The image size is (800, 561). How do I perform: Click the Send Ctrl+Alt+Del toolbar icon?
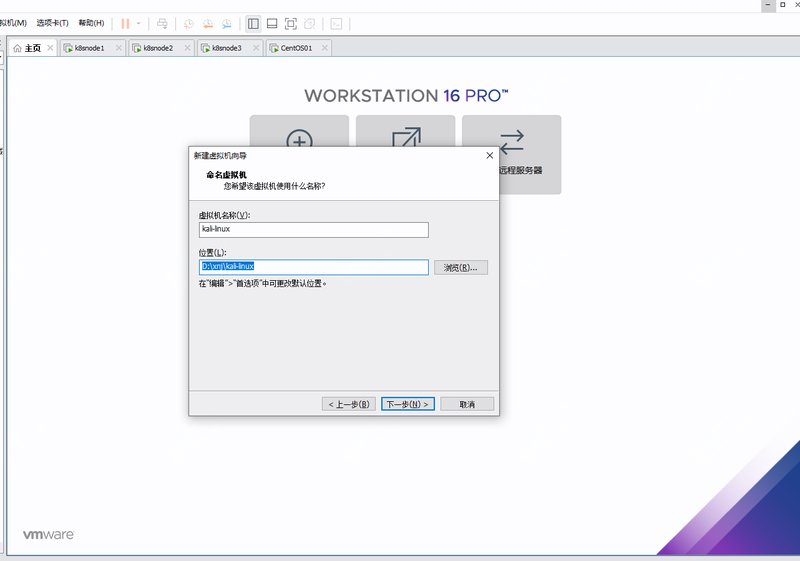coord(162,23)
